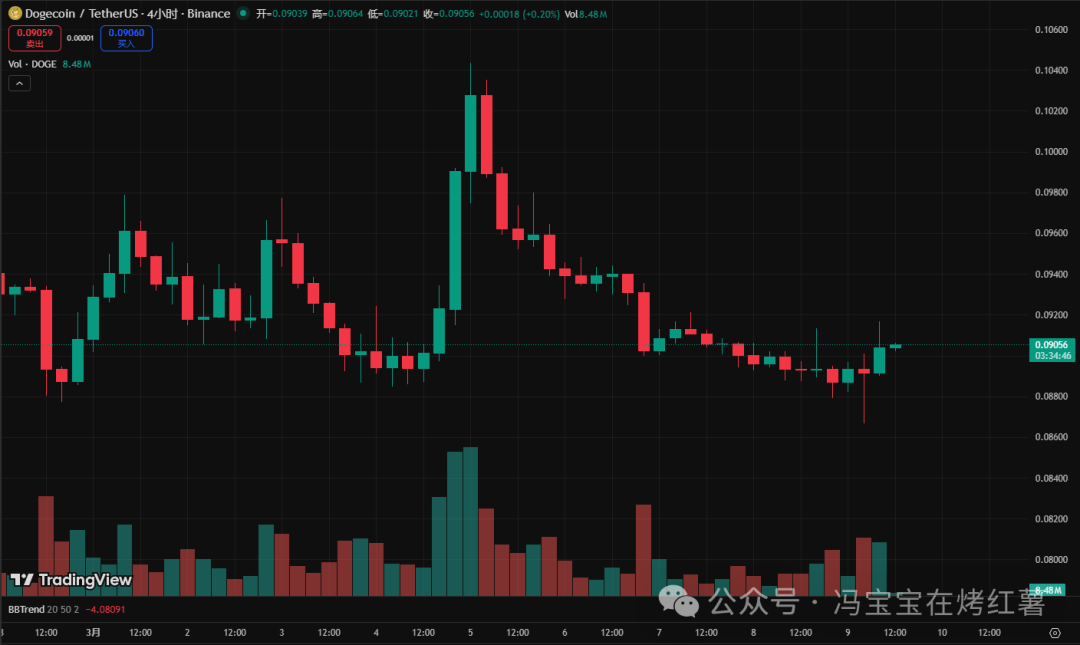
Task: Collapse the indicator legend with chevron button
Action: coord(20,84)
